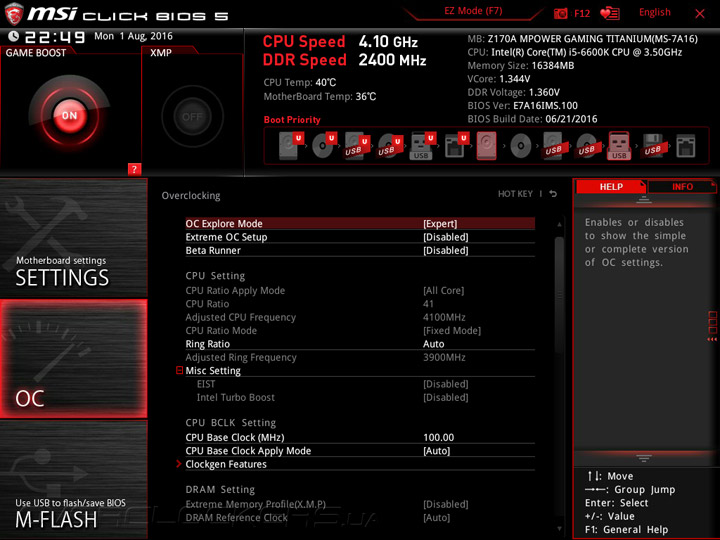Select the UEFI CD/DVD boot priority icon

tap(324, 146)
